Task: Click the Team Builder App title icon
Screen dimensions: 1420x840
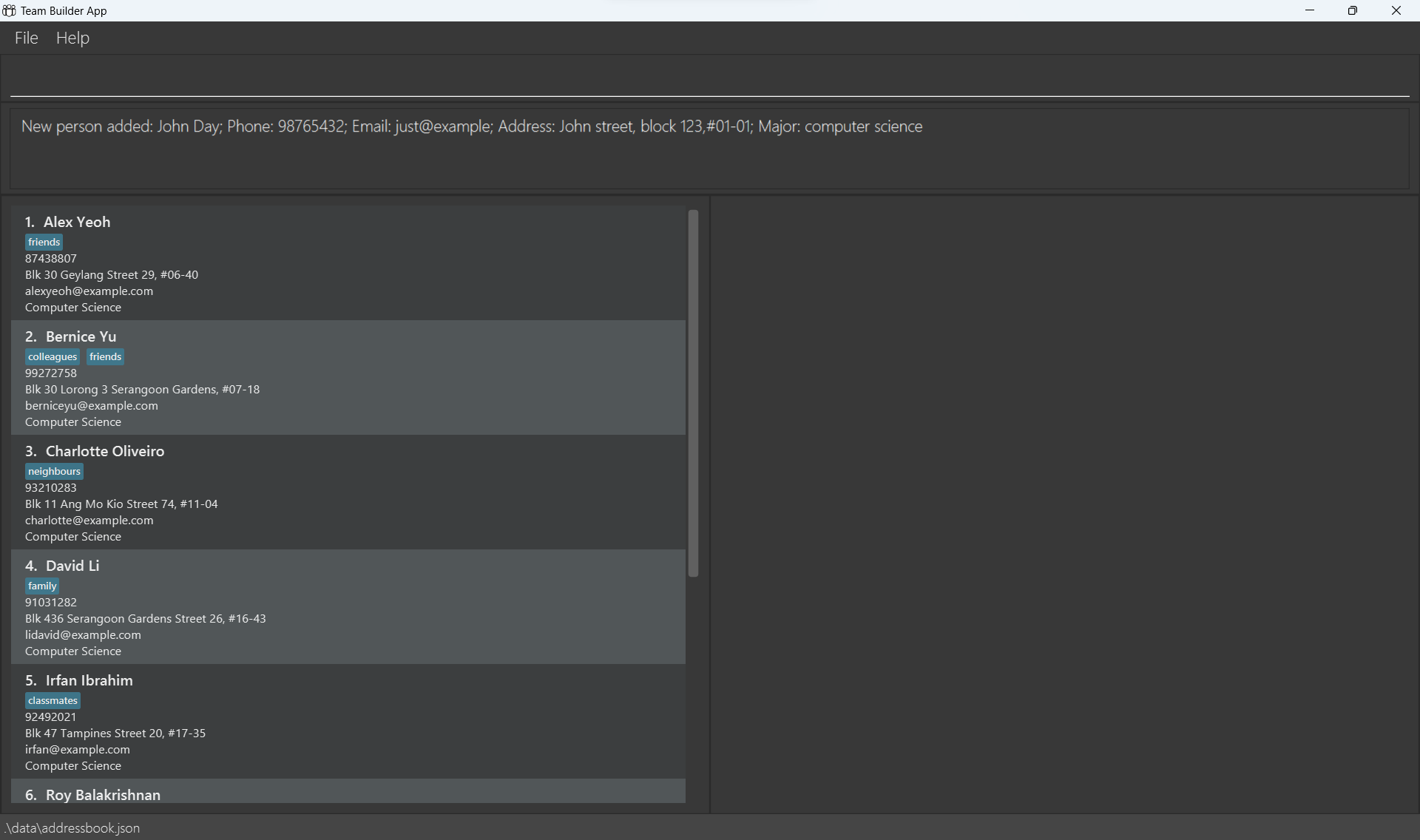Action: click(9, 10)
